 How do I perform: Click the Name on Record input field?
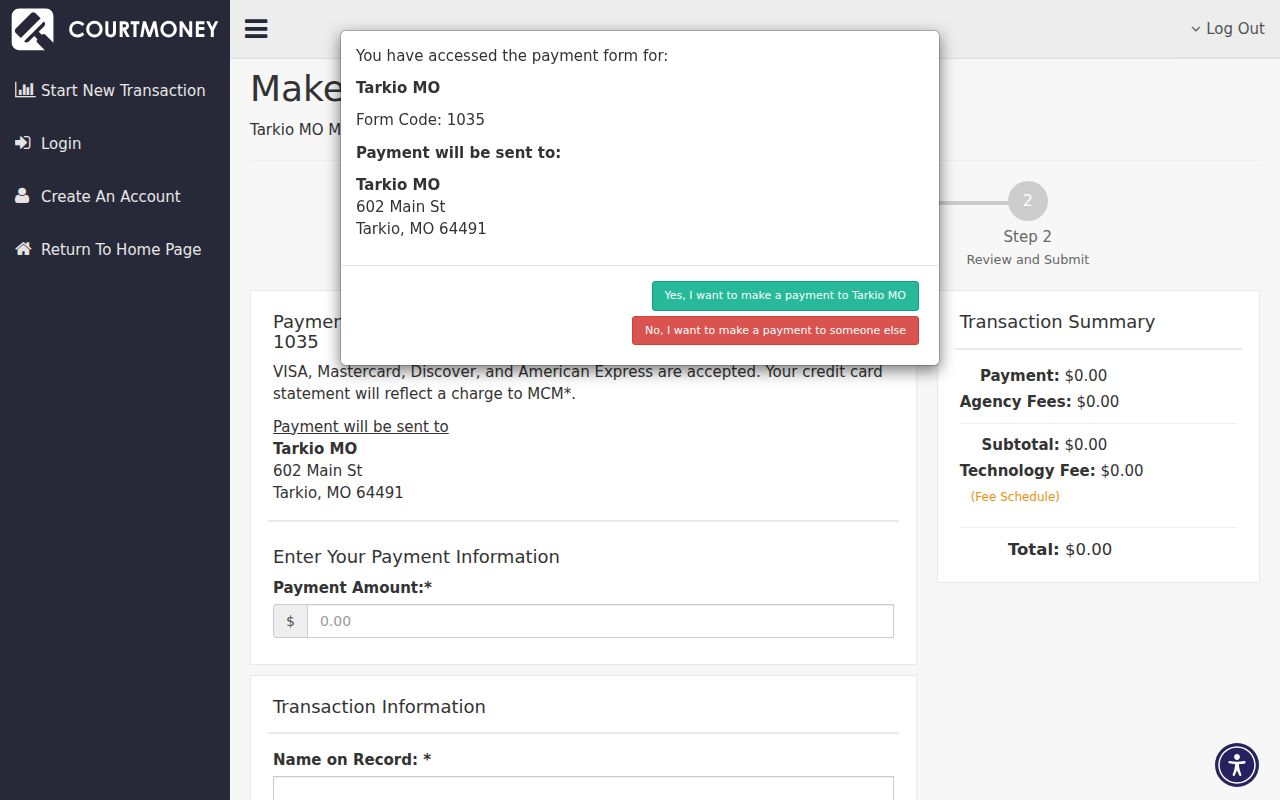tap(583, 788)
